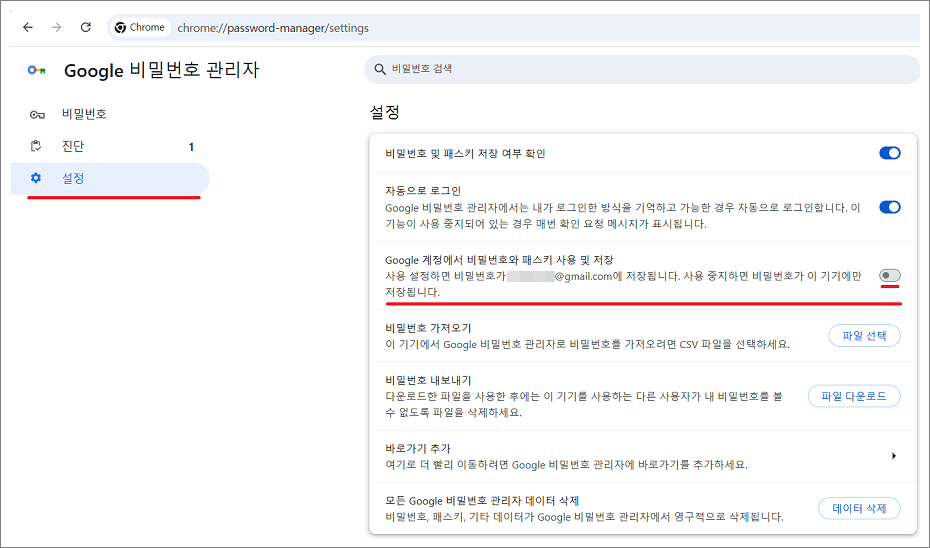Viewport: 930px width, 548px height.
Task: Click the magnifier icon in the search box
Action: click(380, 69)
